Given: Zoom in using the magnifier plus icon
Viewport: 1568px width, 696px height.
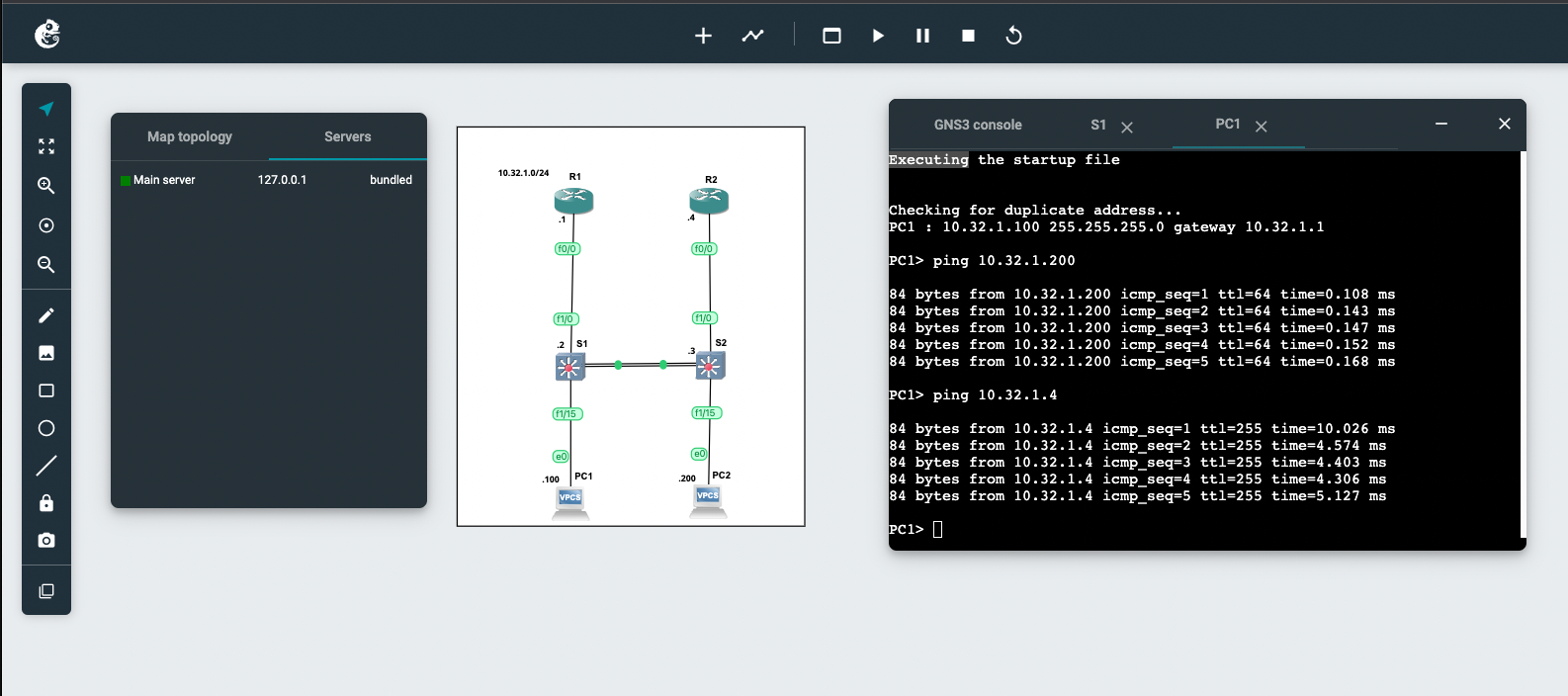Looking at the screenshot, I should pos(46,186).
